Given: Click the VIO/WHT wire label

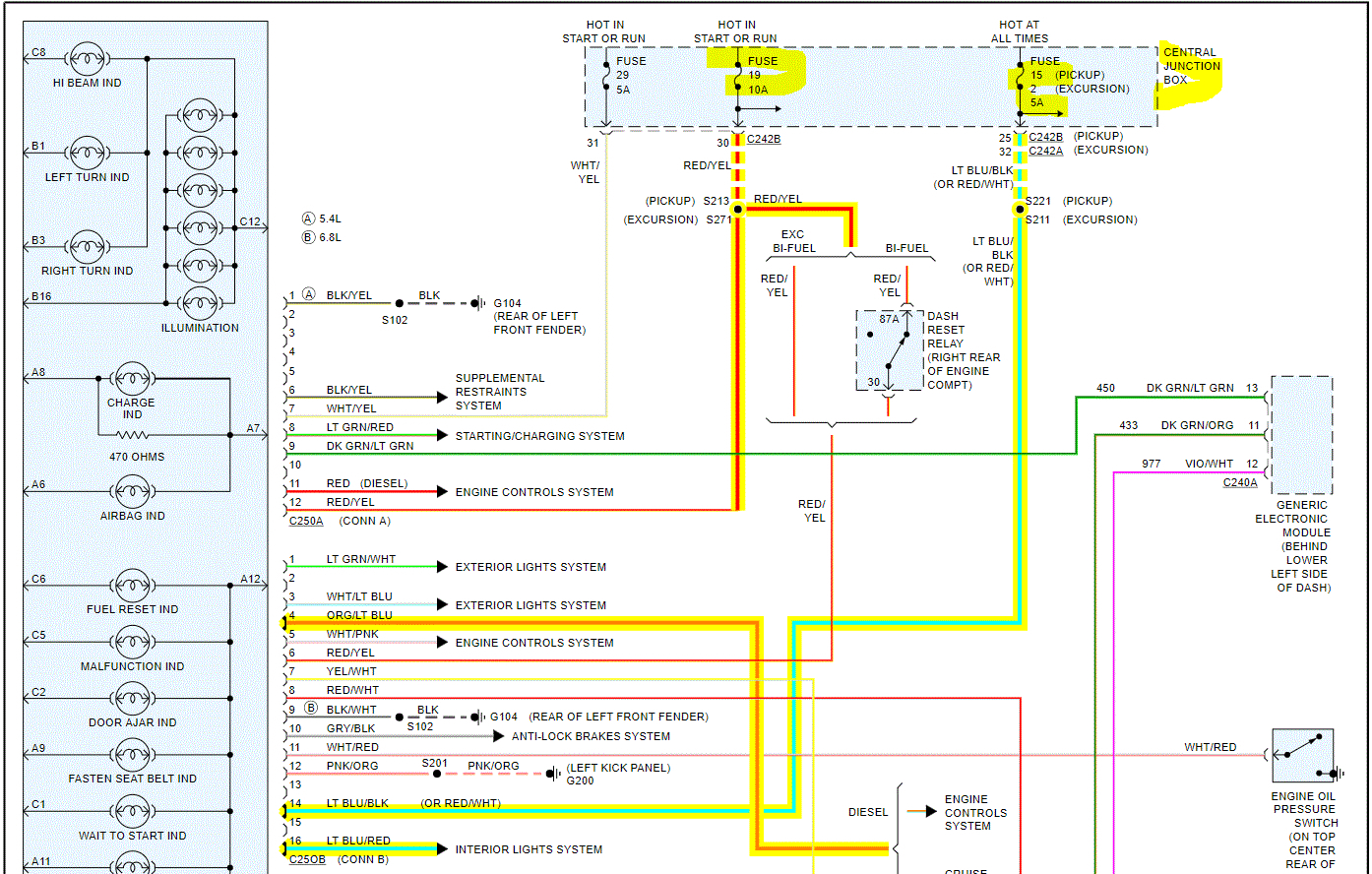Looking at the screenshot, I should (x=1210, y=464).
